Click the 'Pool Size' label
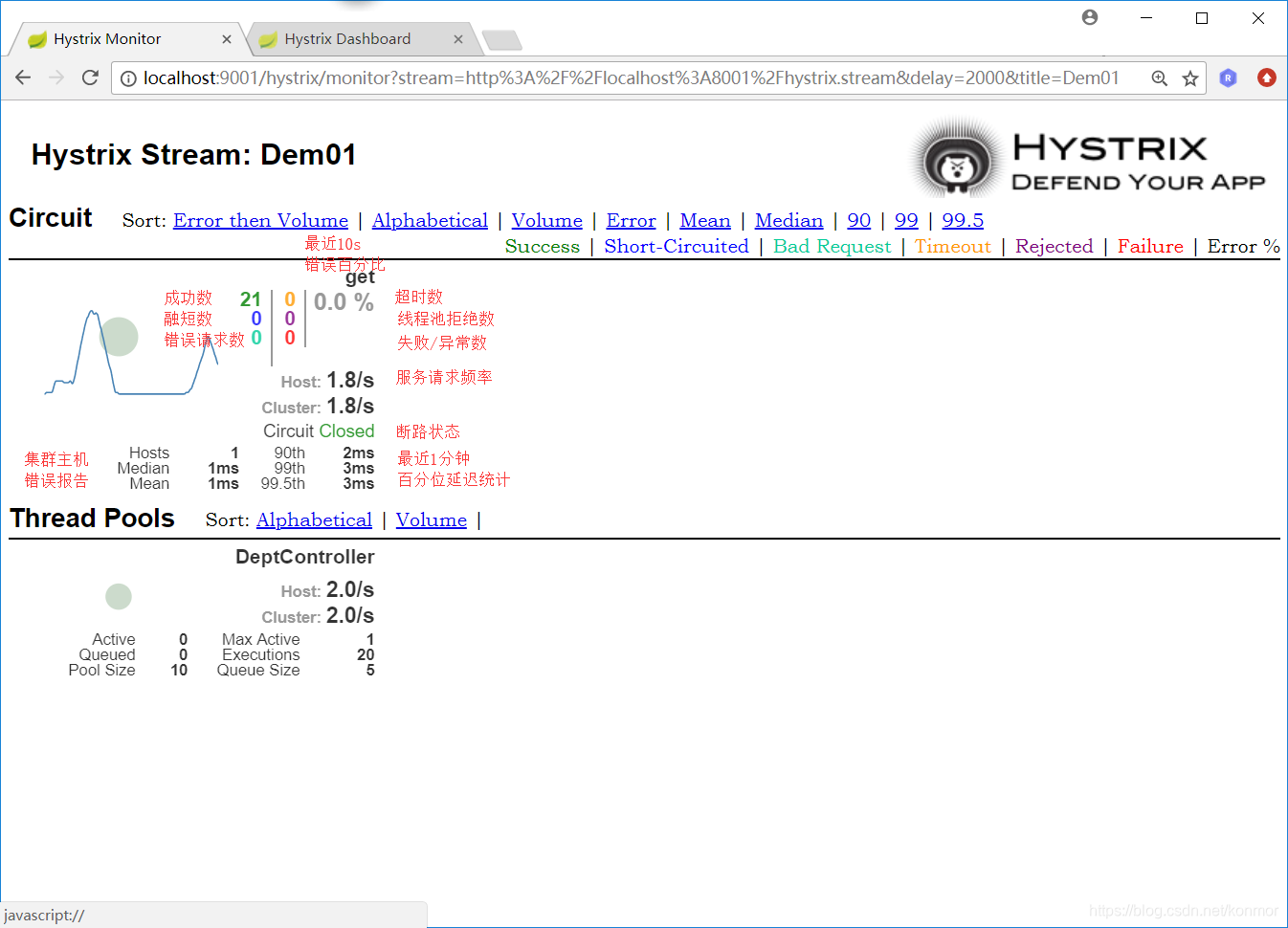This screenshot has width=1288, height=928. pyautogui.click(x=101, y=671)
